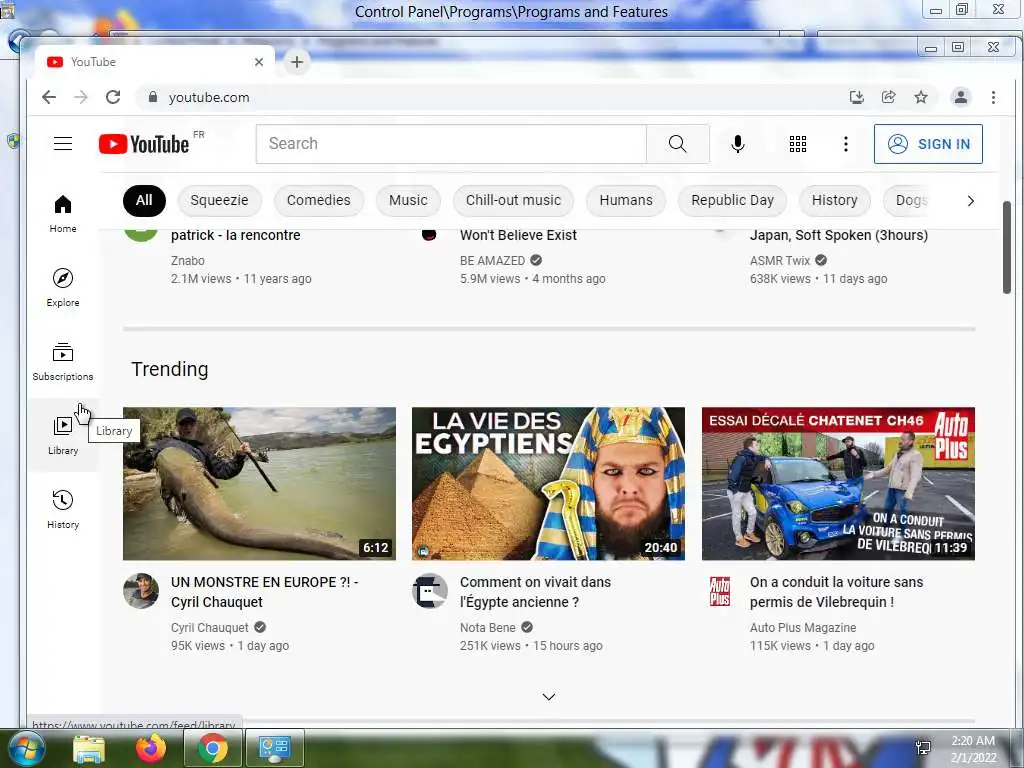
Task: Click the SIGN IN button
Action: 928,144
